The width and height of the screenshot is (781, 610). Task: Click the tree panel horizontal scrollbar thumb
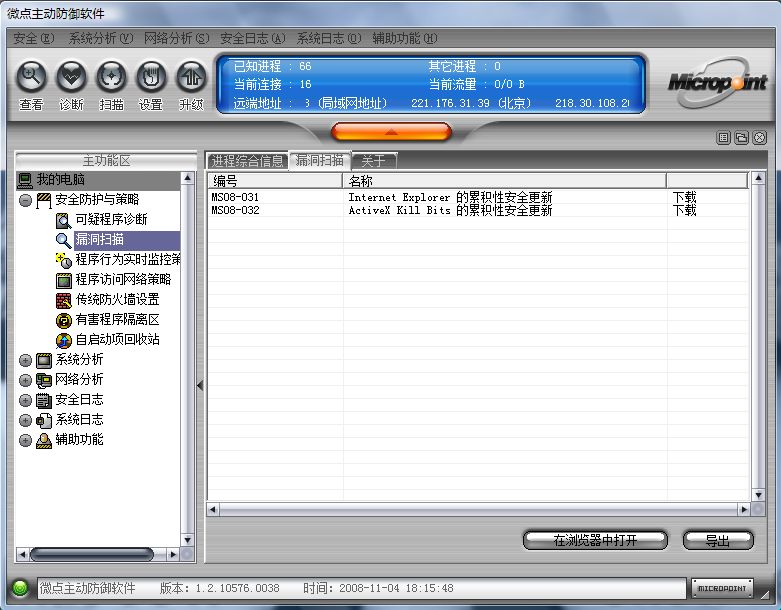point(92,554)
